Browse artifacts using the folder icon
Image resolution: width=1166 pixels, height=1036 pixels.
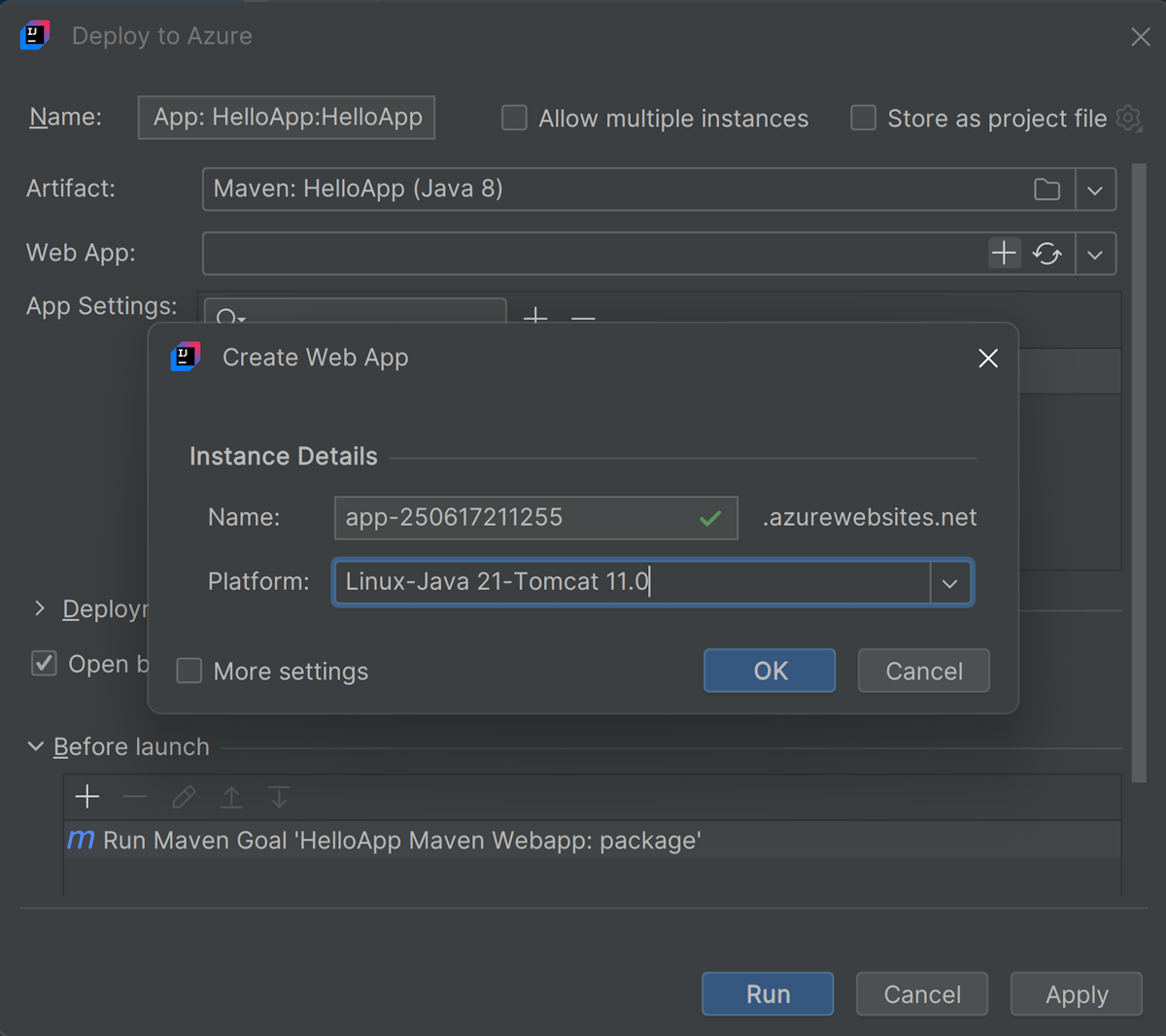[1047, 190]
